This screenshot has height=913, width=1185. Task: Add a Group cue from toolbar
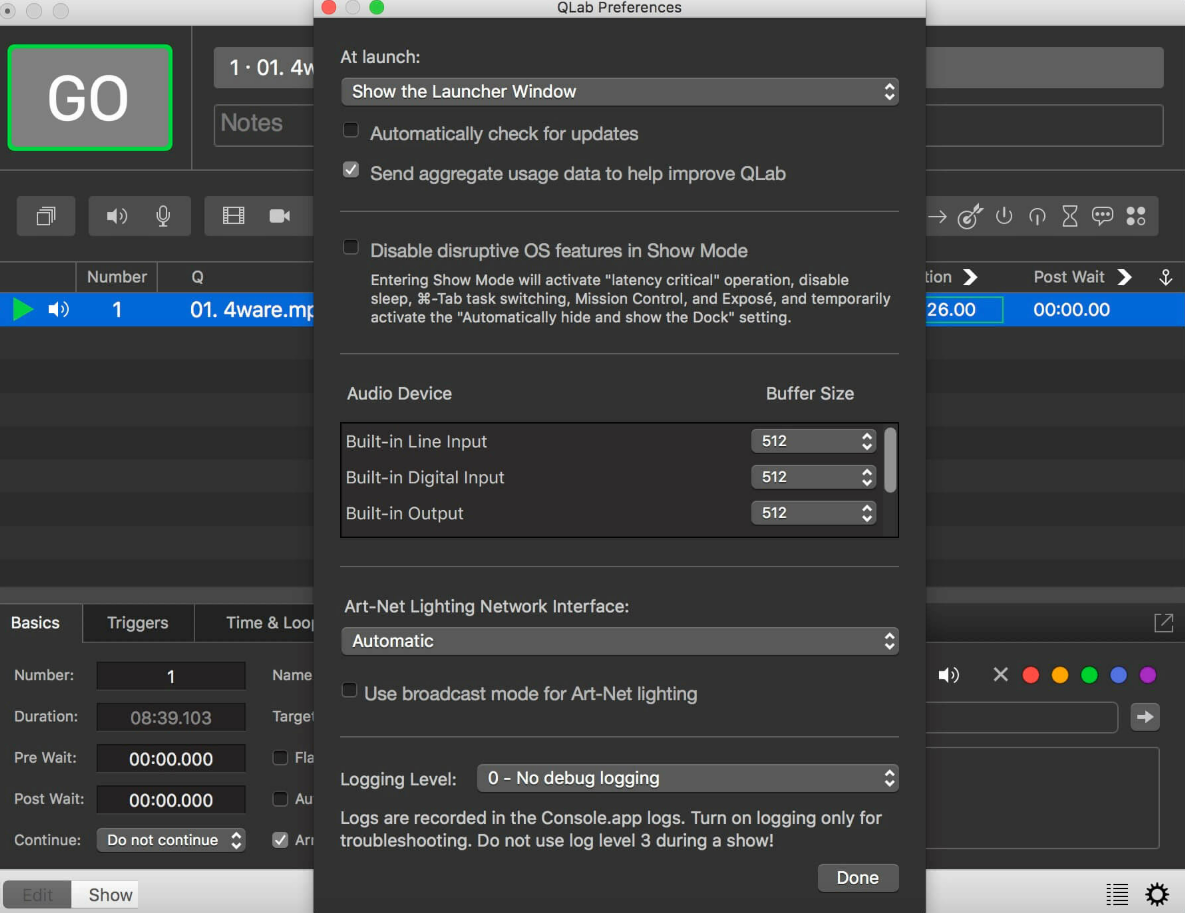click(x=46, y=216)
